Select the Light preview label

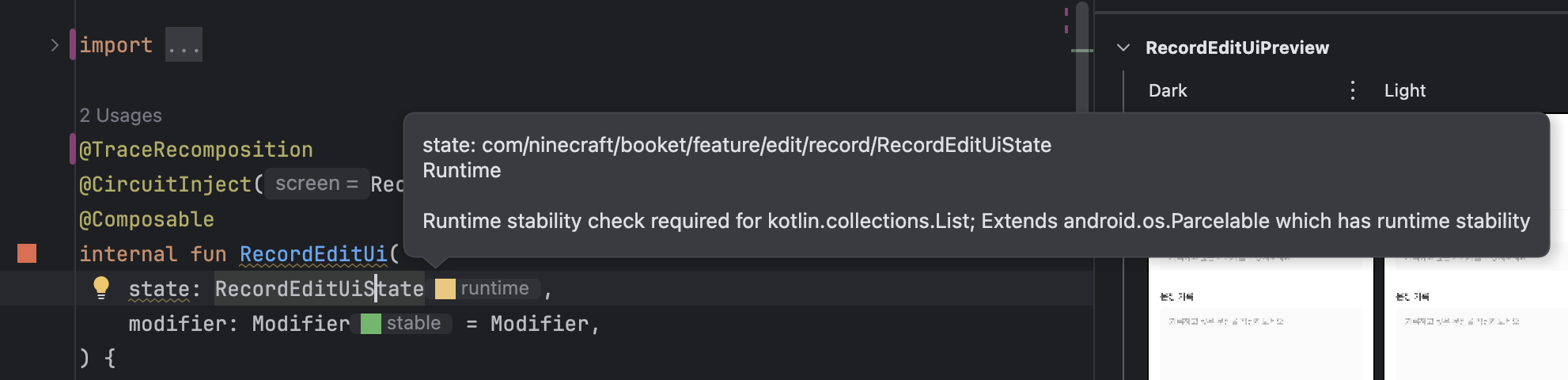point(1405,90)
